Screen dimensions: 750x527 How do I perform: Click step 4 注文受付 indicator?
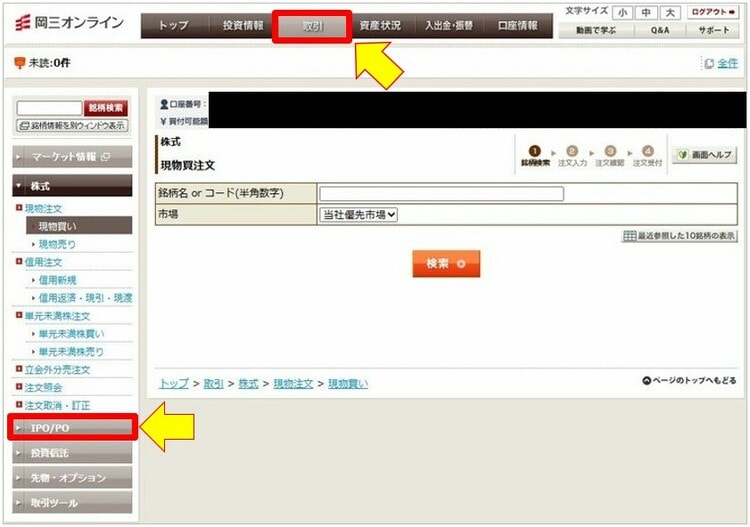[x=647, y=156]
